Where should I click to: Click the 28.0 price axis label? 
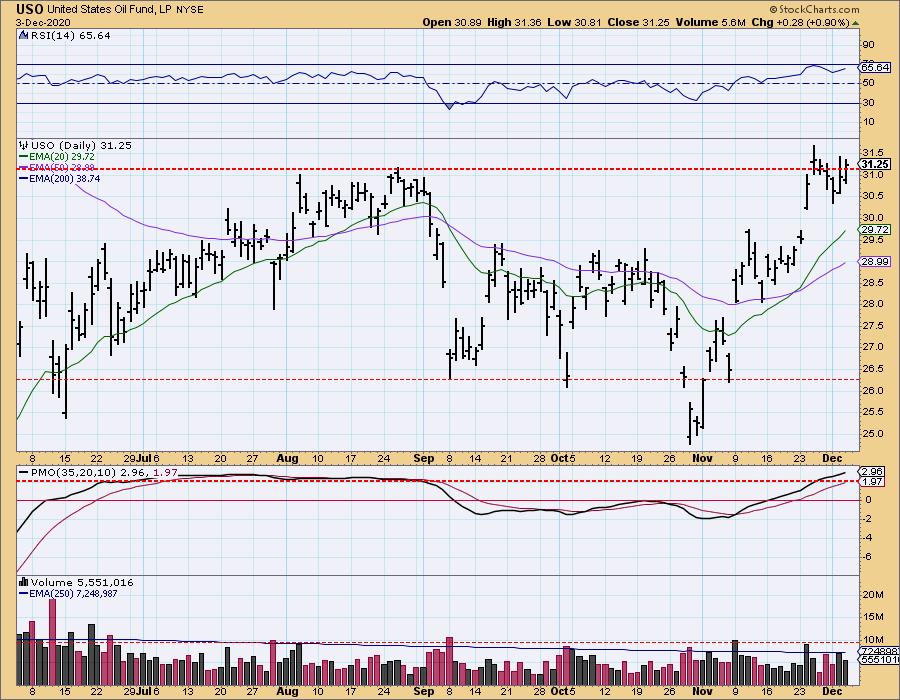click(872, 304)
